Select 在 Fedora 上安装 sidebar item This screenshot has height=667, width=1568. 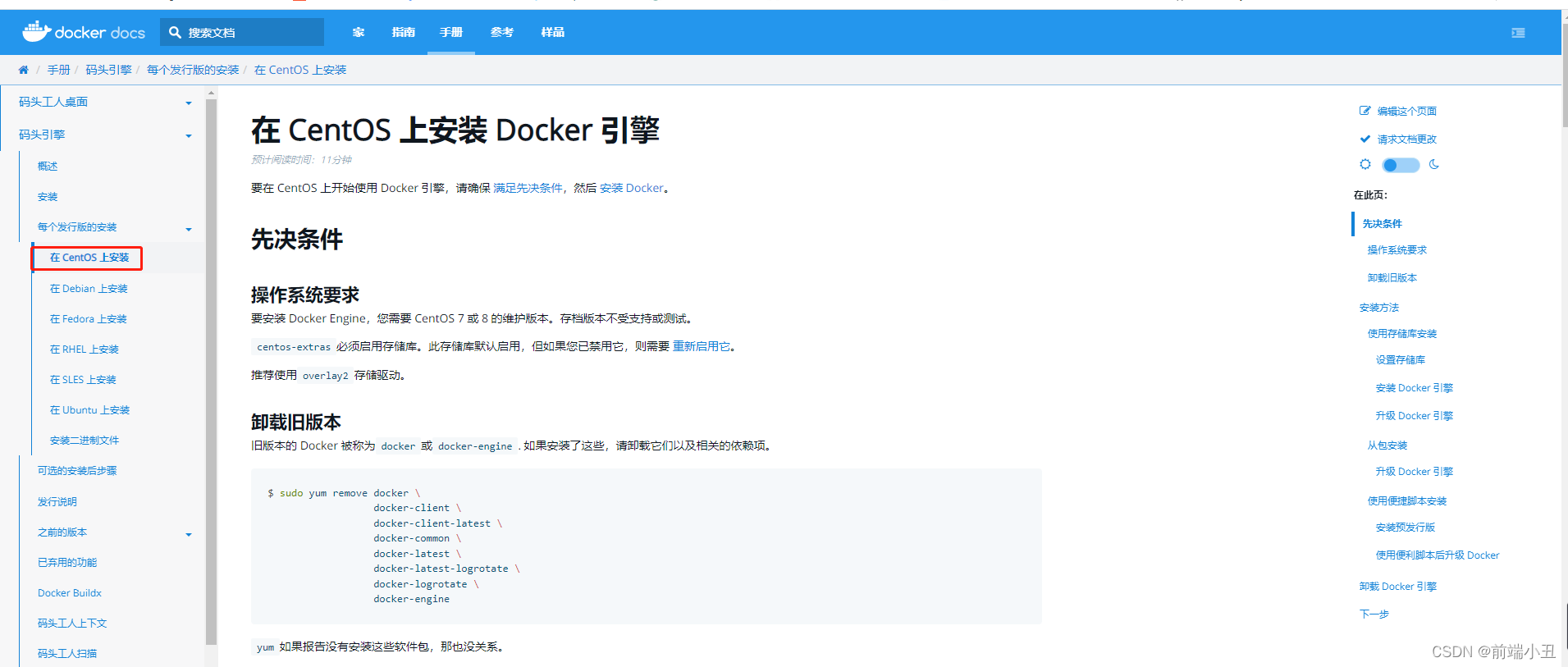(x=89, y=319)
